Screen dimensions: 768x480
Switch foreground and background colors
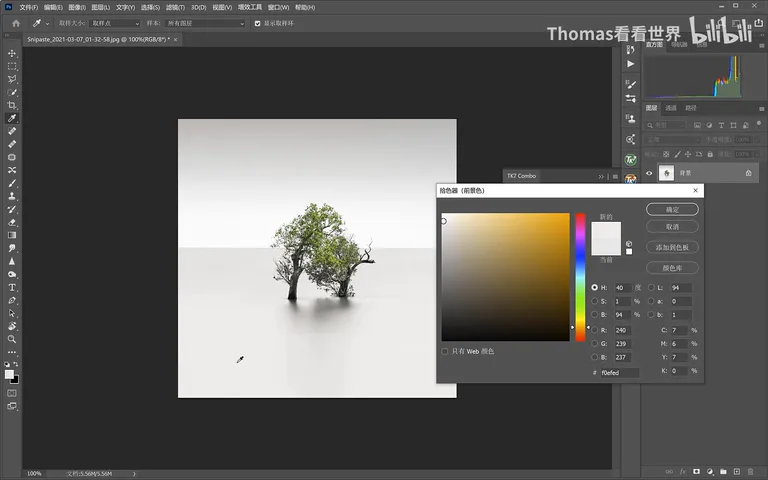[16, 364]
